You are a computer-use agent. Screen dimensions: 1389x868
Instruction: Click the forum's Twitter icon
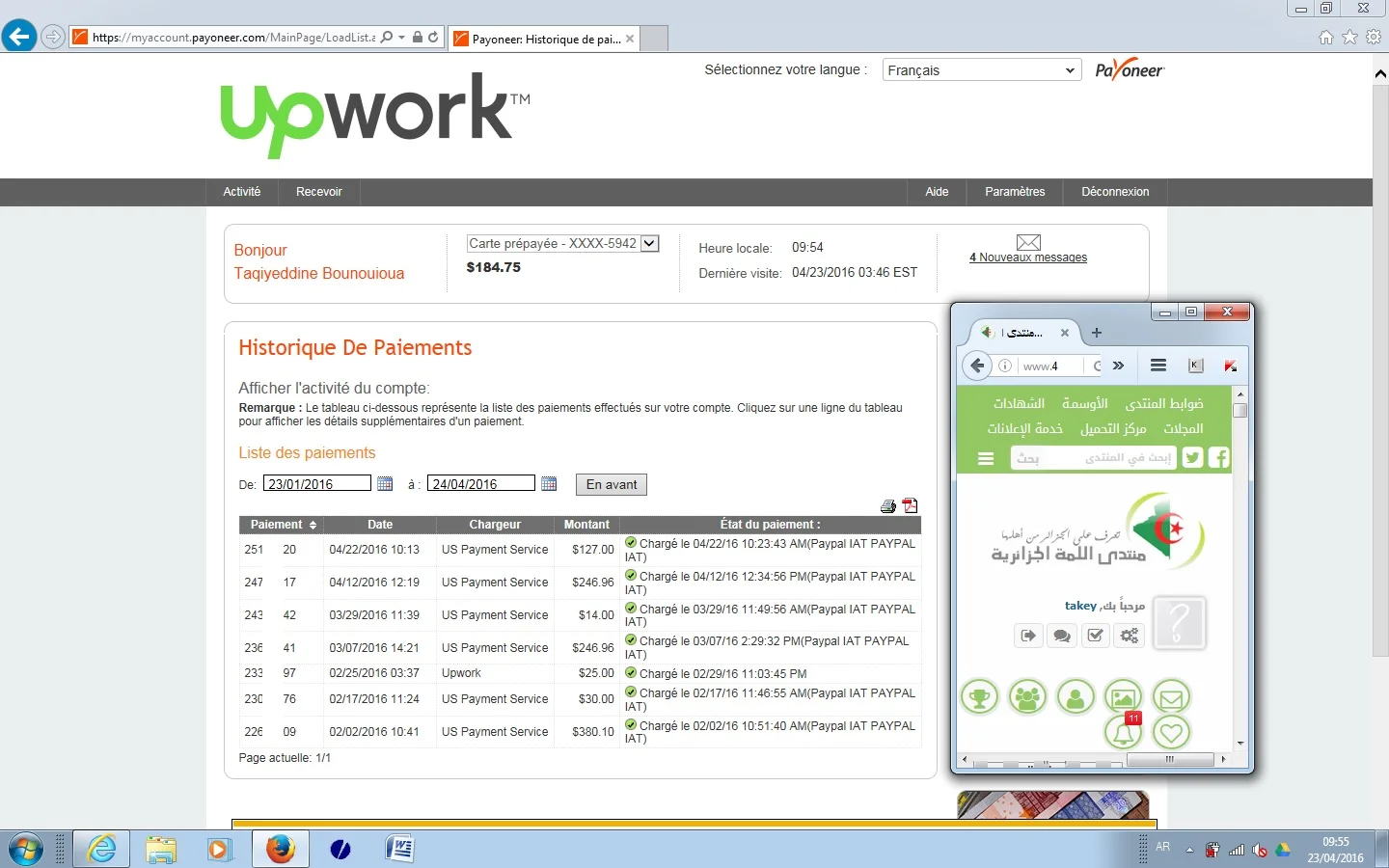click(1193, 458)
